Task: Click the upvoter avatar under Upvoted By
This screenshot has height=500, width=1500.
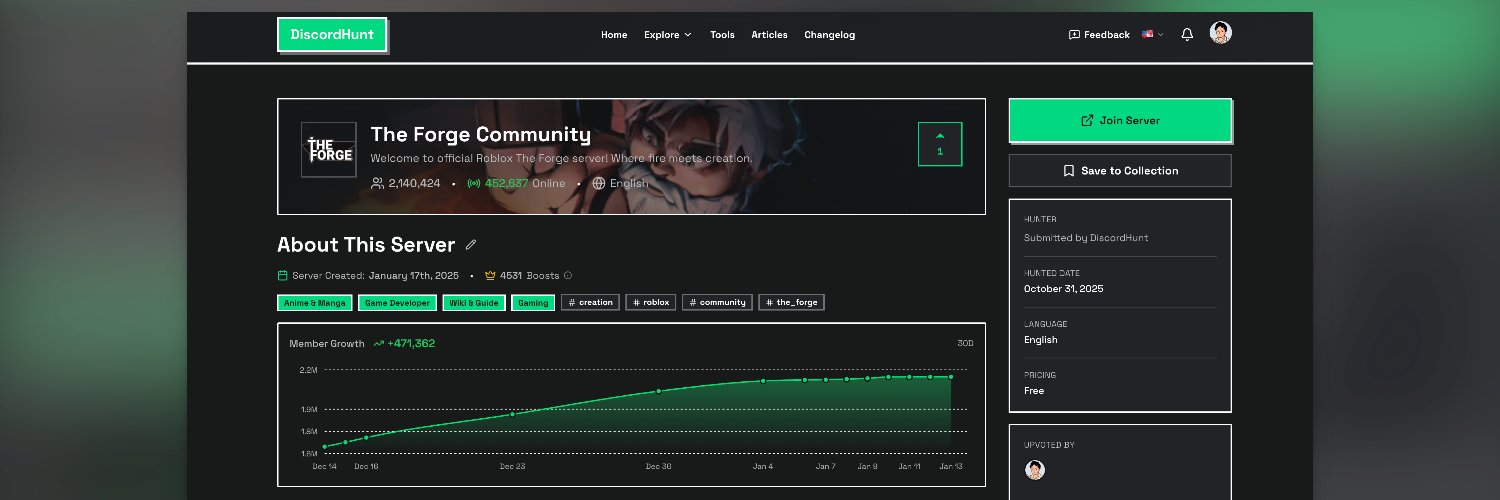Action: point(1035,470)
